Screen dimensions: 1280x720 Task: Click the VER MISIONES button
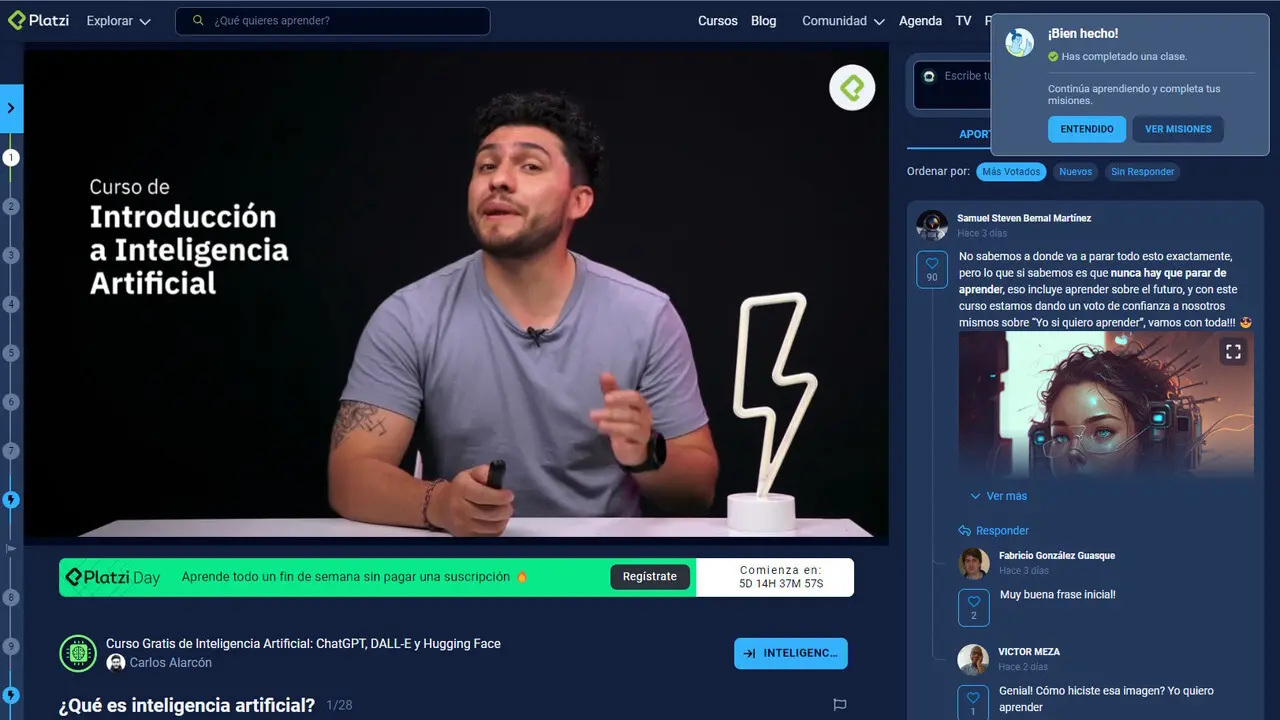click(1178, 129)
